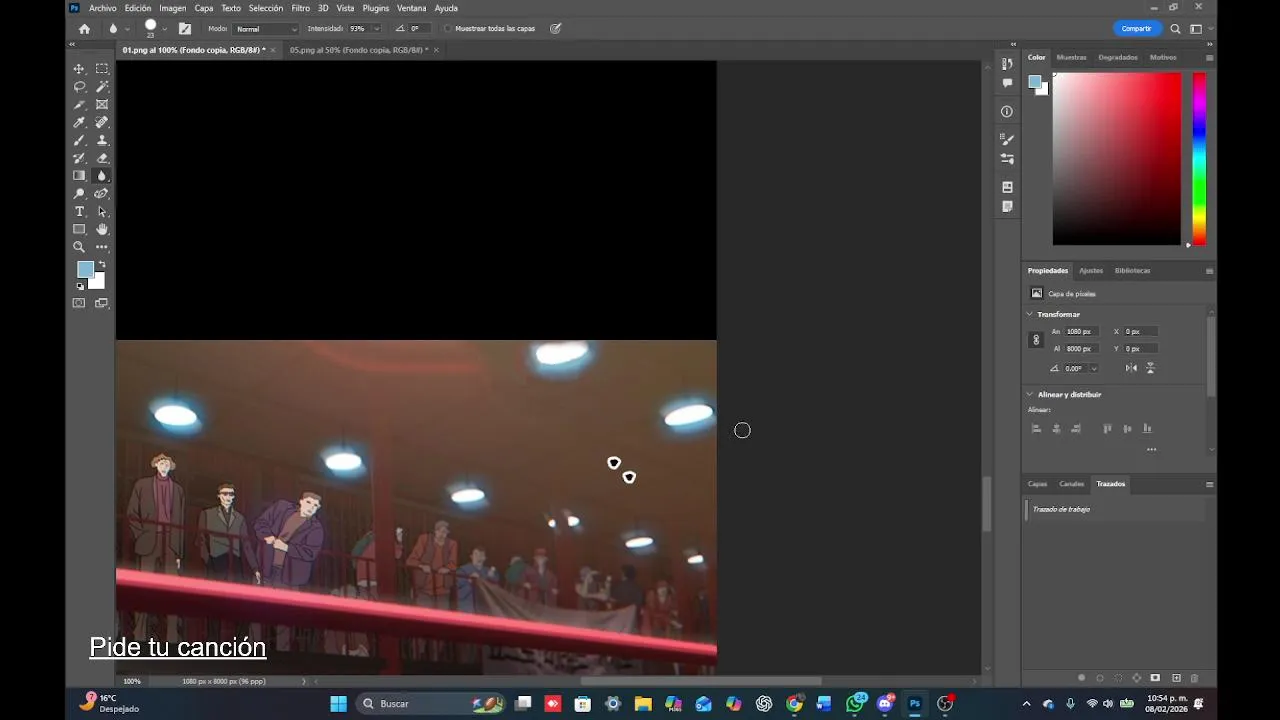The image size is (1280, 720).
Task: Select the Rectangular Marquee tool
Action: [x=102, y=69]
